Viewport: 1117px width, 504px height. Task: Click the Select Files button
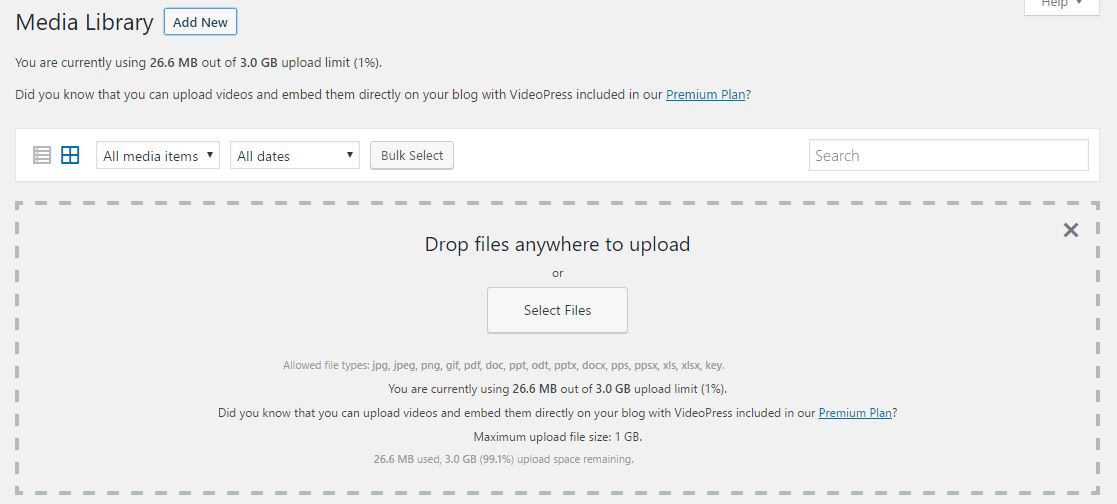(x=557, y=310)
